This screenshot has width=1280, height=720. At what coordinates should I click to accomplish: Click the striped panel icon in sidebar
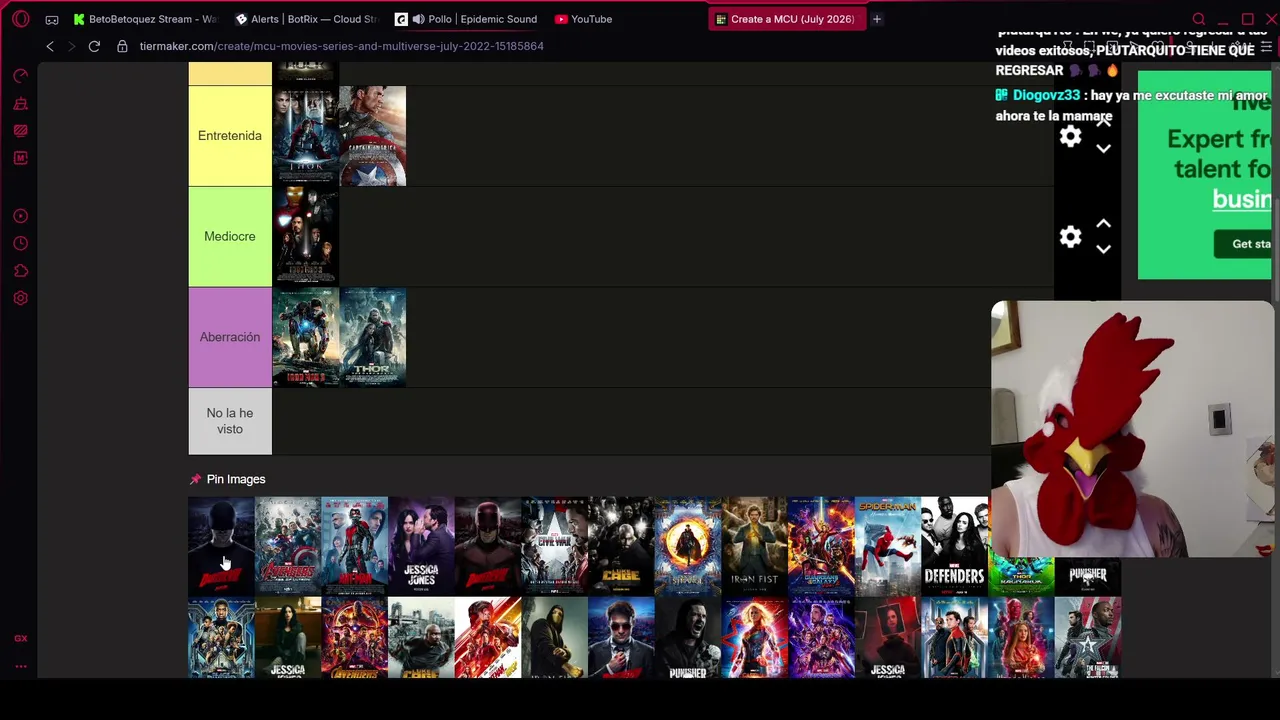[x=20, y=131]
